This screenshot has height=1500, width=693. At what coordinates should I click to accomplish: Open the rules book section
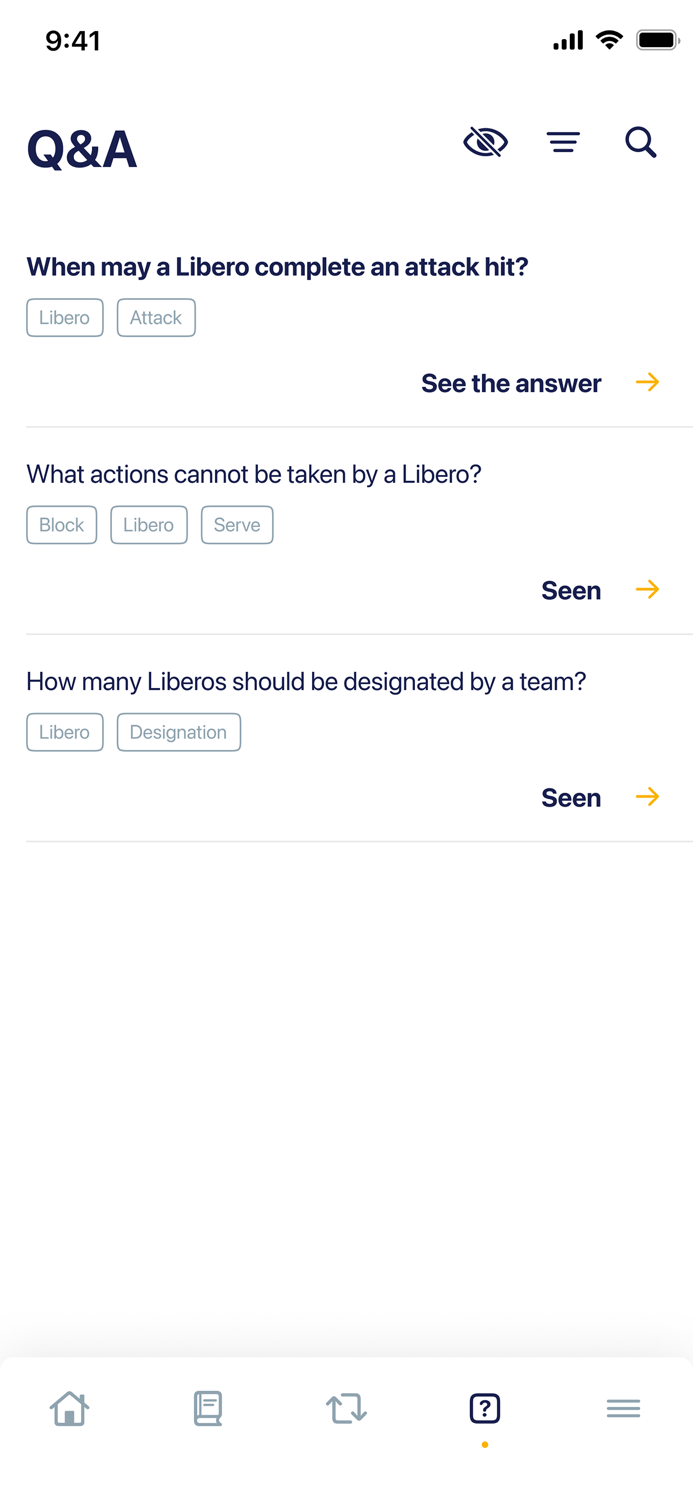click(207, 1408)
